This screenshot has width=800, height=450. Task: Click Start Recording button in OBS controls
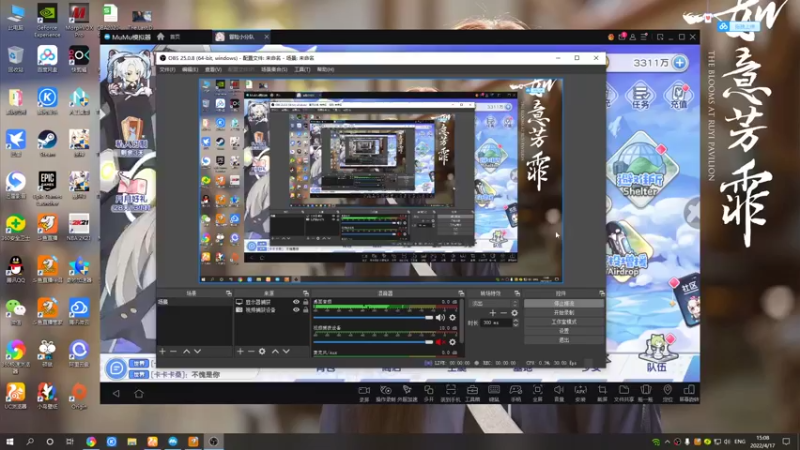coord(564,313)
